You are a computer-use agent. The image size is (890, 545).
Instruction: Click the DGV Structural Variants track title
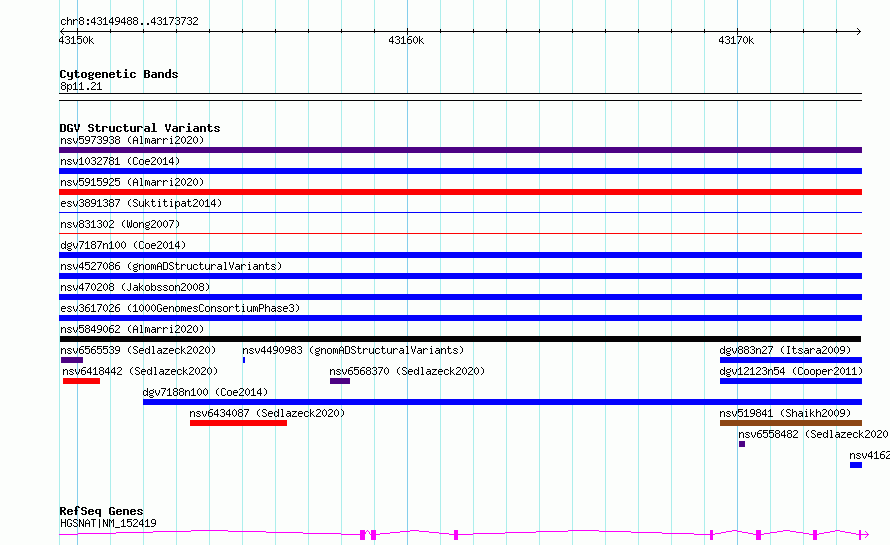click(140, 128)
